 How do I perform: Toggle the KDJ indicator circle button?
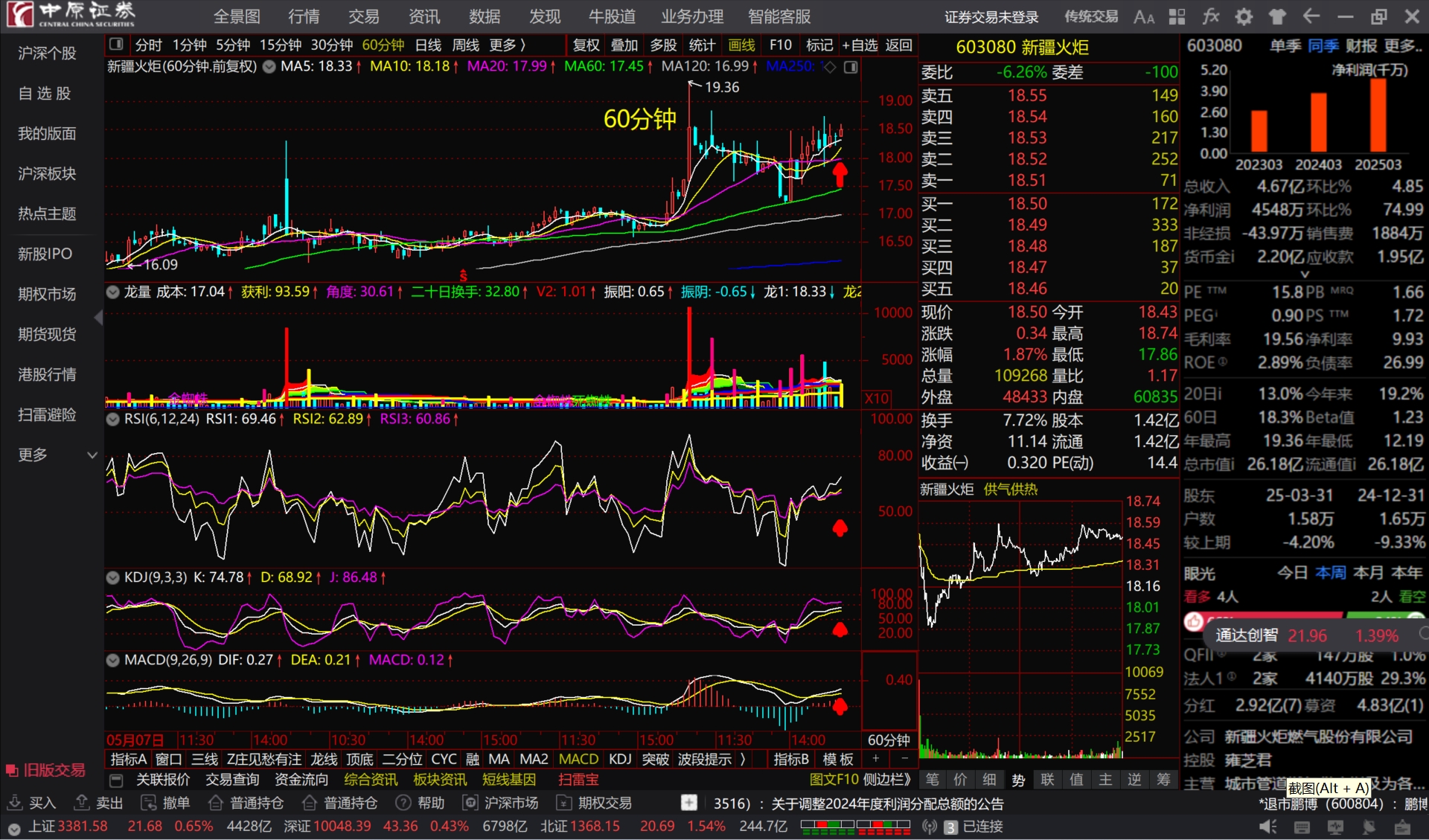pos(113,577)
